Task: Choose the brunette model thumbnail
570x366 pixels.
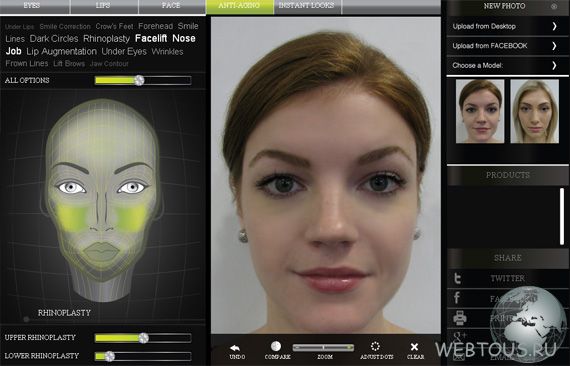Action: pyautogui.click(x=480, y=111)
